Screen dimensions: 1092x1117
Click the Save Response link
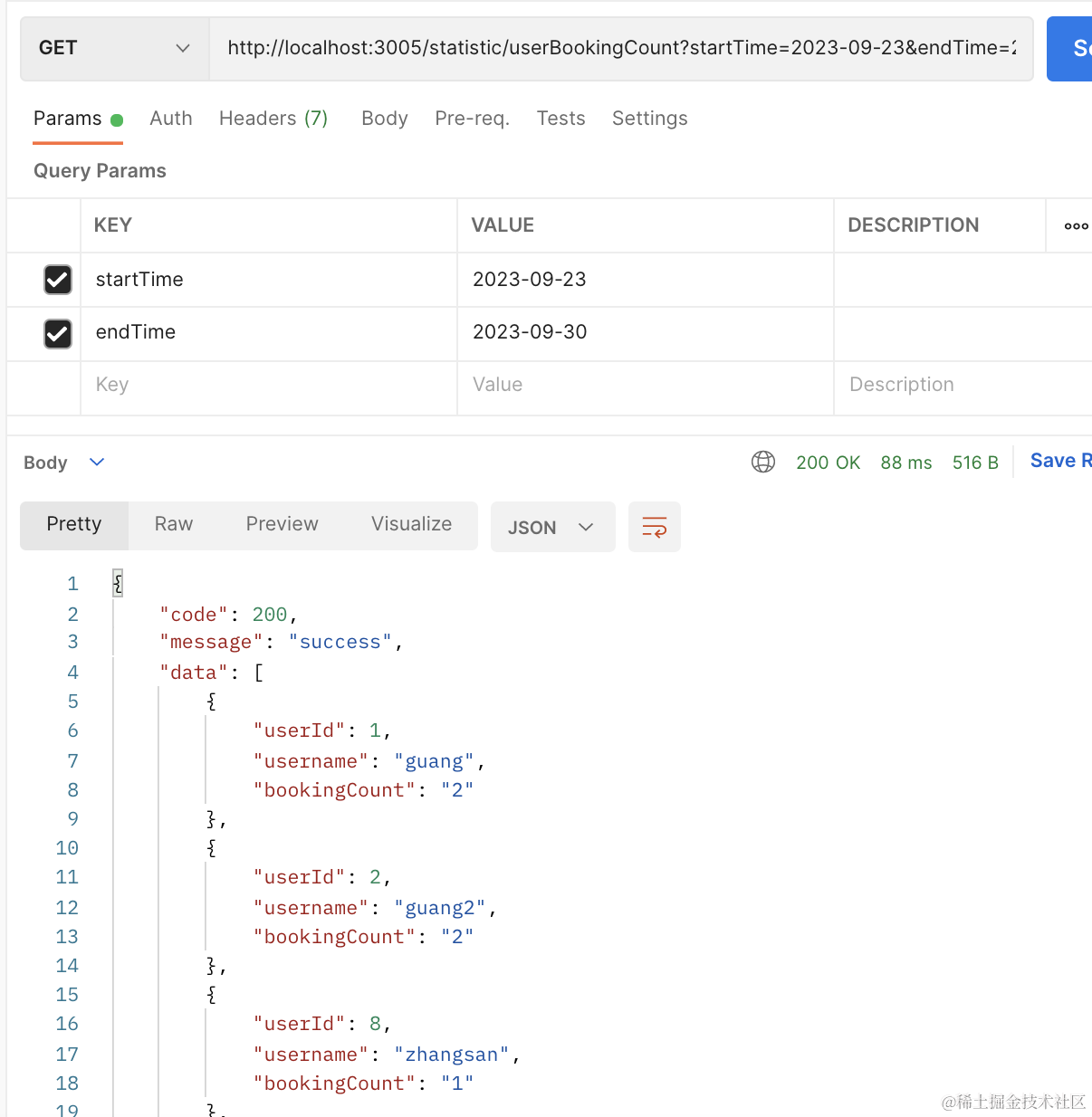[1059, 461]
